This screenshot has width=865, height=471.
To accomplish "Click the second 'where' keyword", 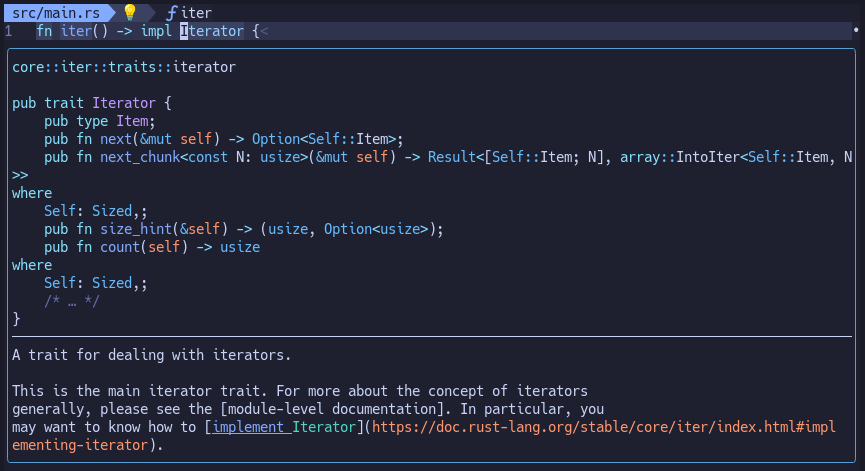I will pyautogui.click(x=32, y=265).
